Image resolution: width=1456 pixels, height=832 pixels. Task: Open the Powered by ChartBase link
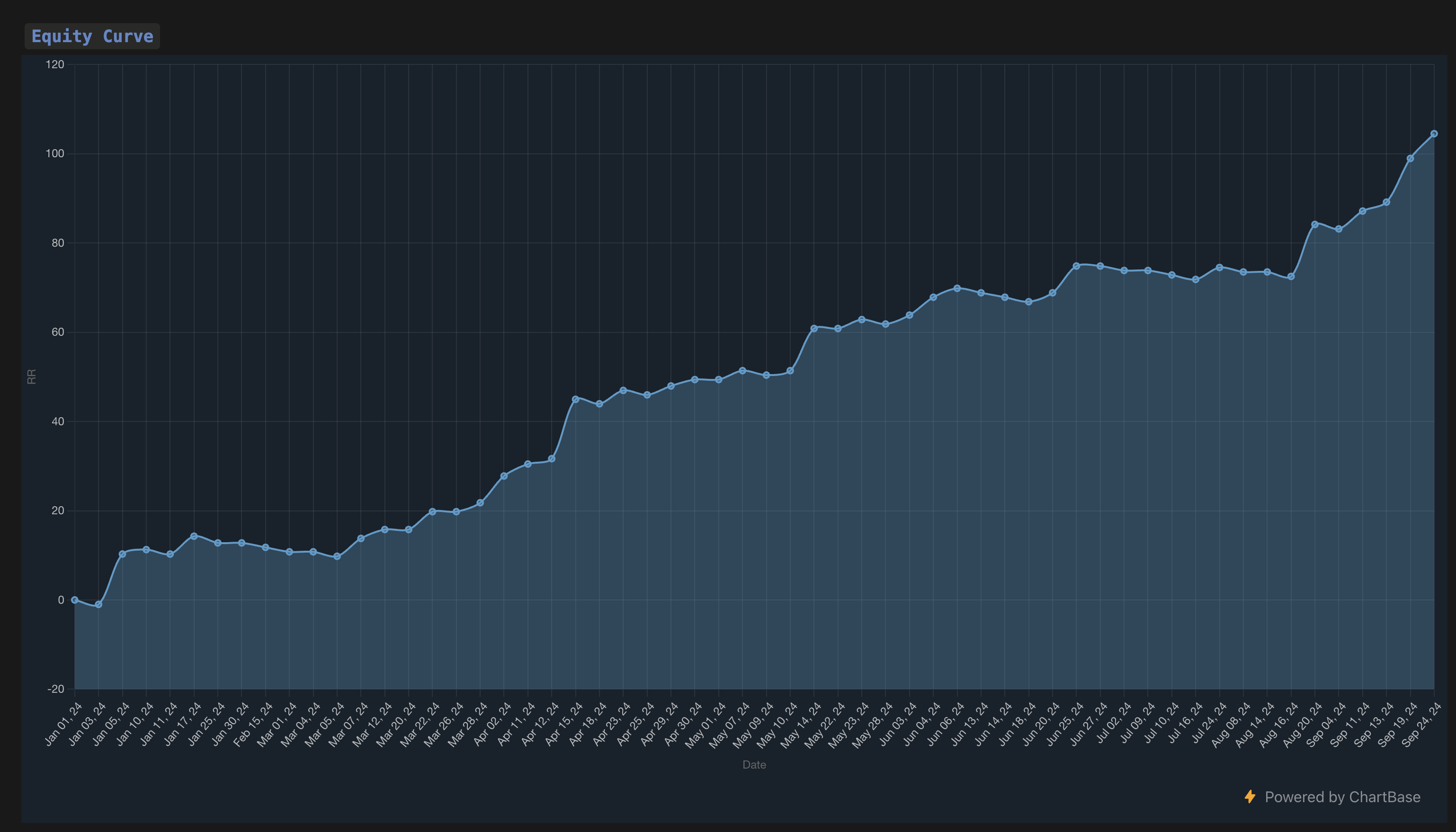[1342, 797]
